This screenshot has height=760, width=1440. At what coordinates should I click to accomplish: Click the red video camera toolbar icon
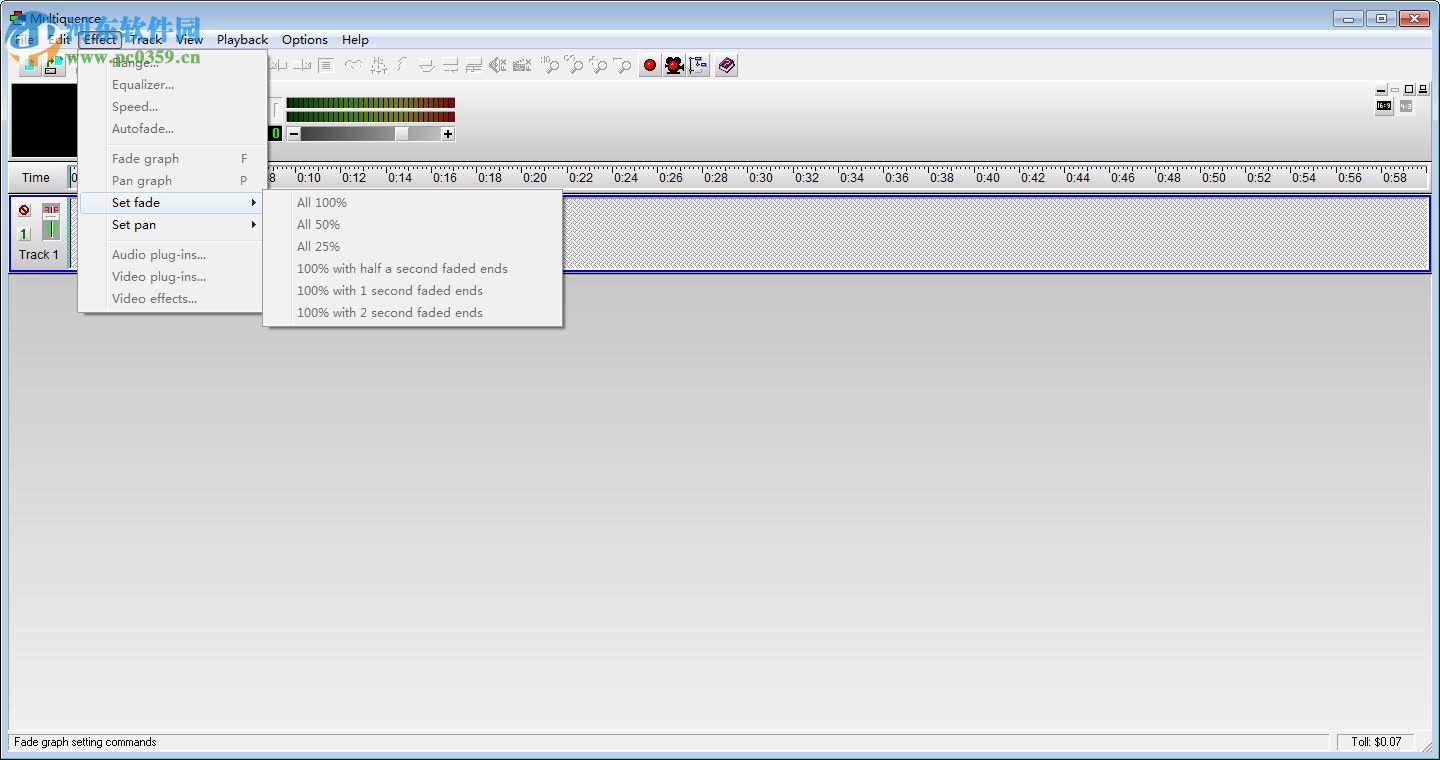tap(675, 65)
